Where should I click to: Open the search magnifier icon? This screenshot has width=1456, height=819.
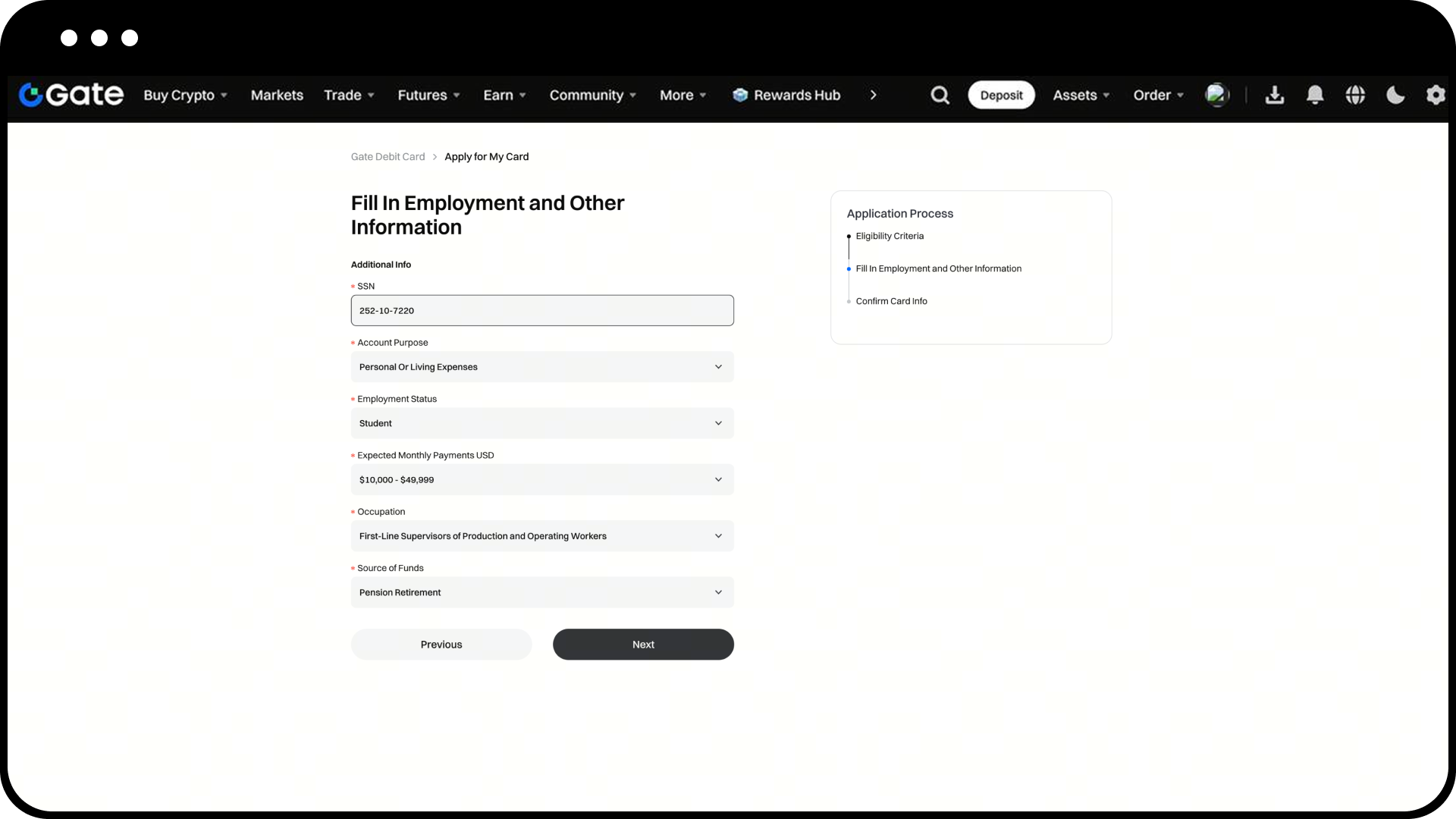[940, 95]
